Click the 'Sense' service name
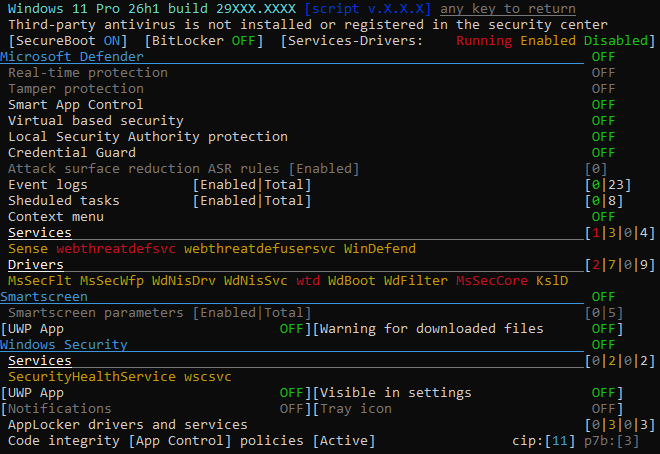The width and height of the screenshot is (660, 454). click(x=28, y=248)
